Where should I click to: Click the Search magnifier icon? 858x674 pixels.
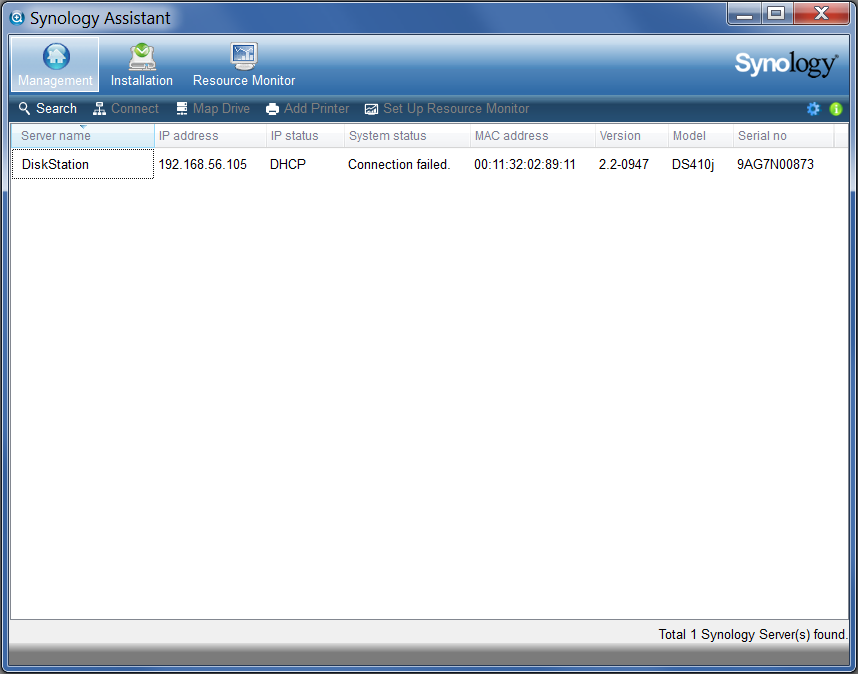point(24,108)
